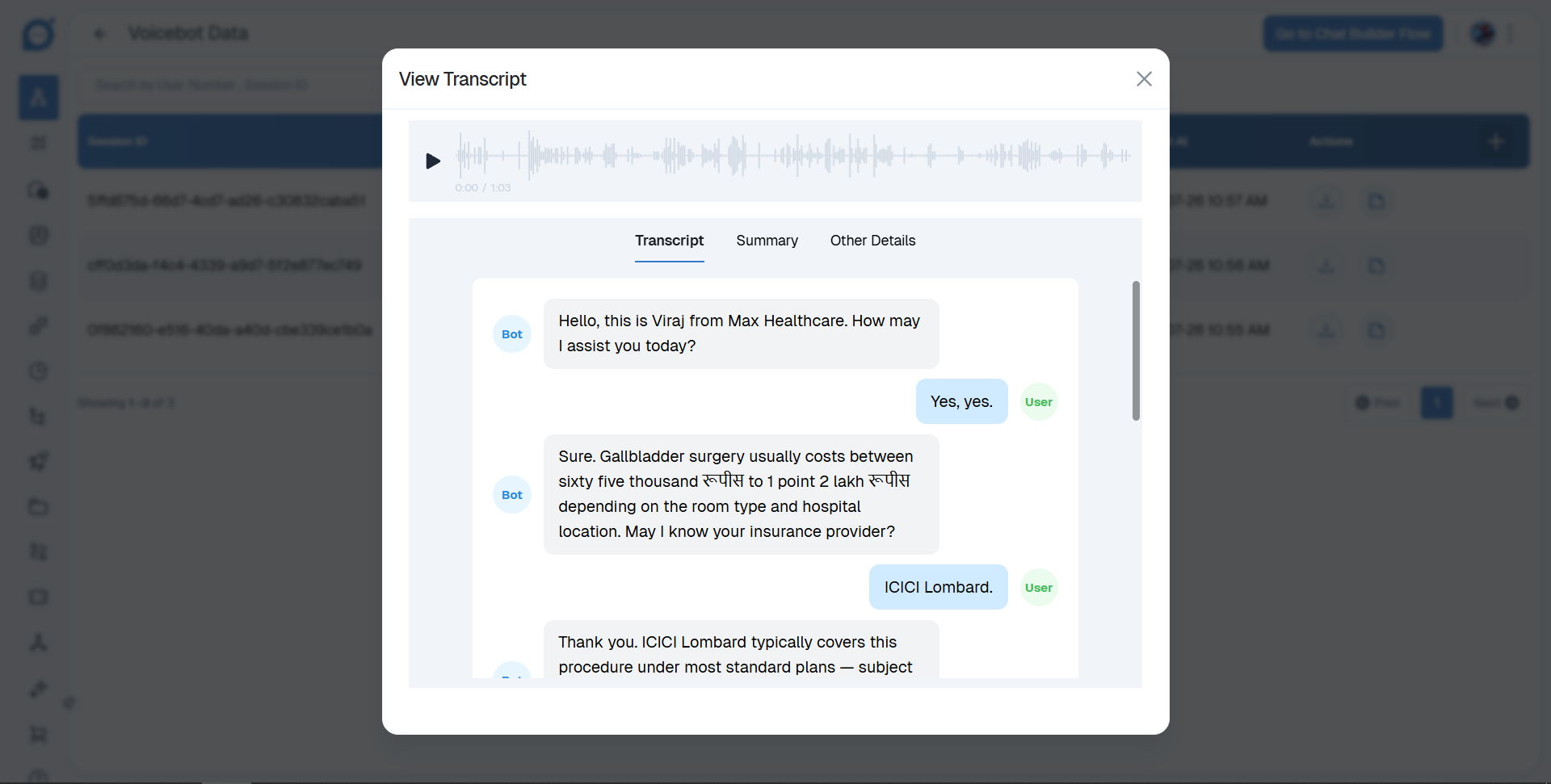Click the shopping cart icon in the sidebar
This screenshot has height=784, width=1551.
point(38,735)
